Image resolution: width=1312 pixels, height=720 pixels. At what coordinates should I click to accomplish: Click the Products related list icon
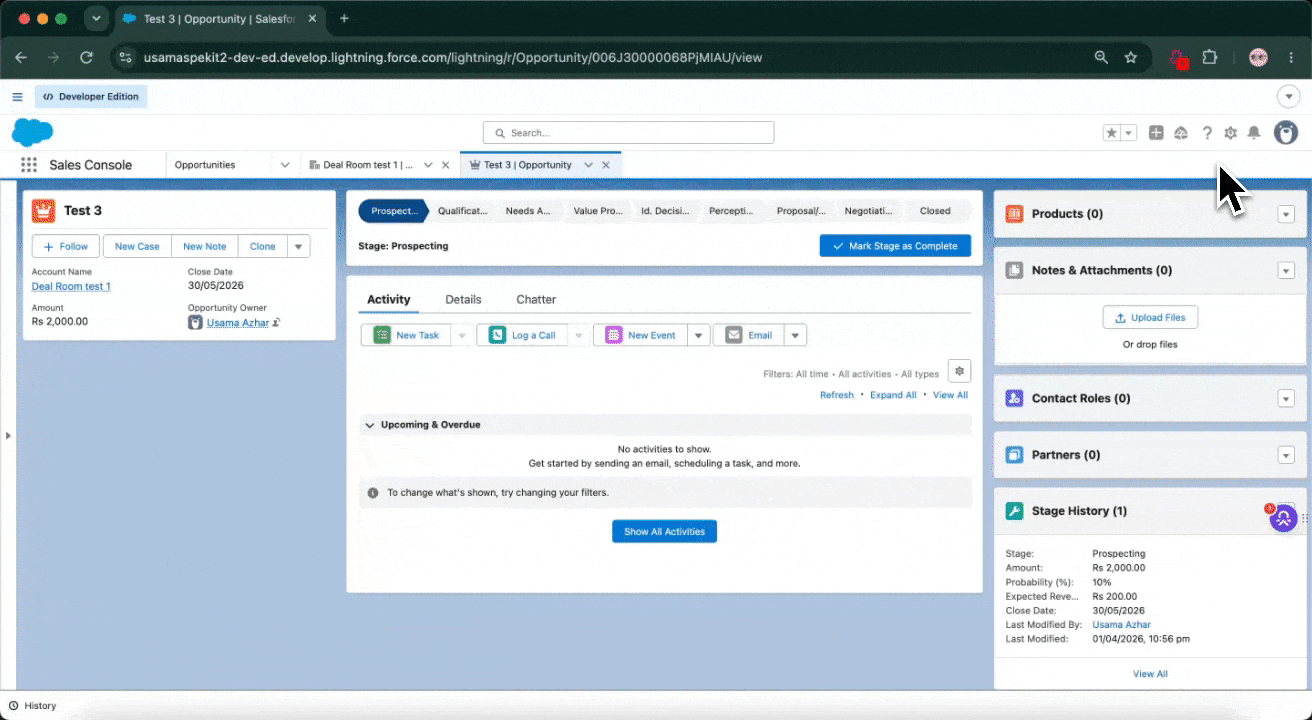1014,214
